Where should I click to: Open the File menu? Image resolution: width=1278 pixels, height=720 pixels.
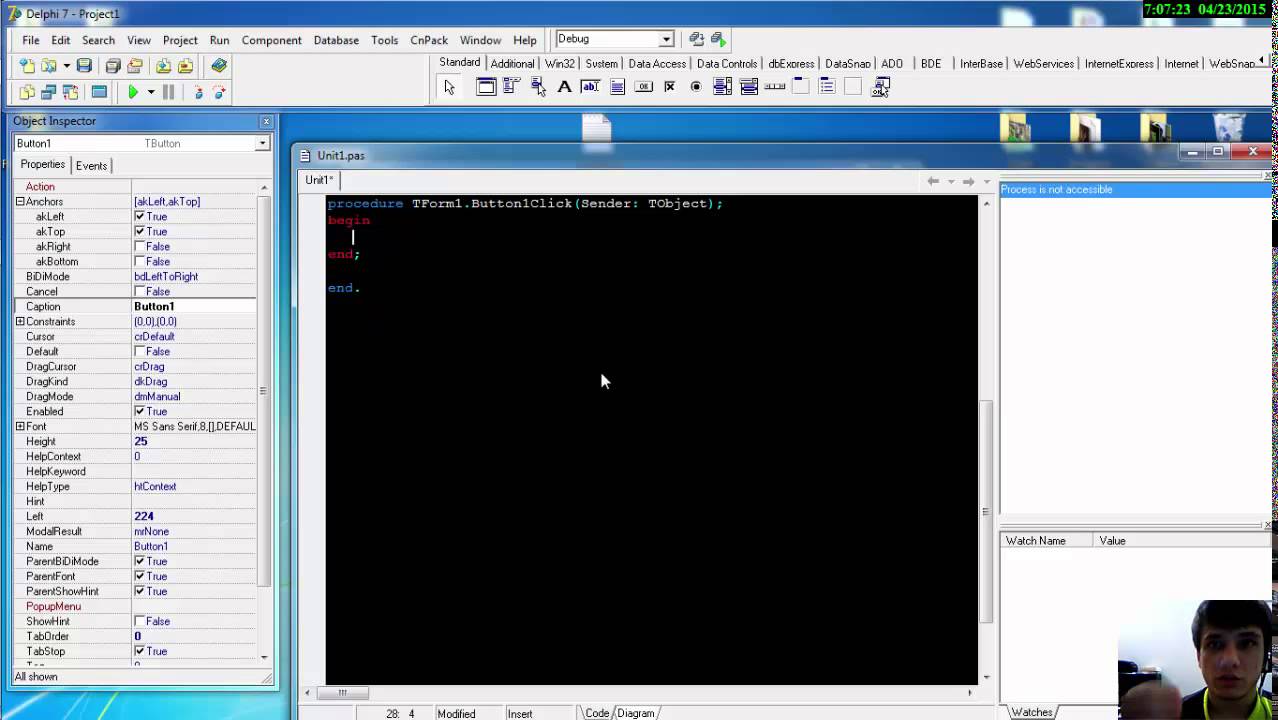point(31,40)
